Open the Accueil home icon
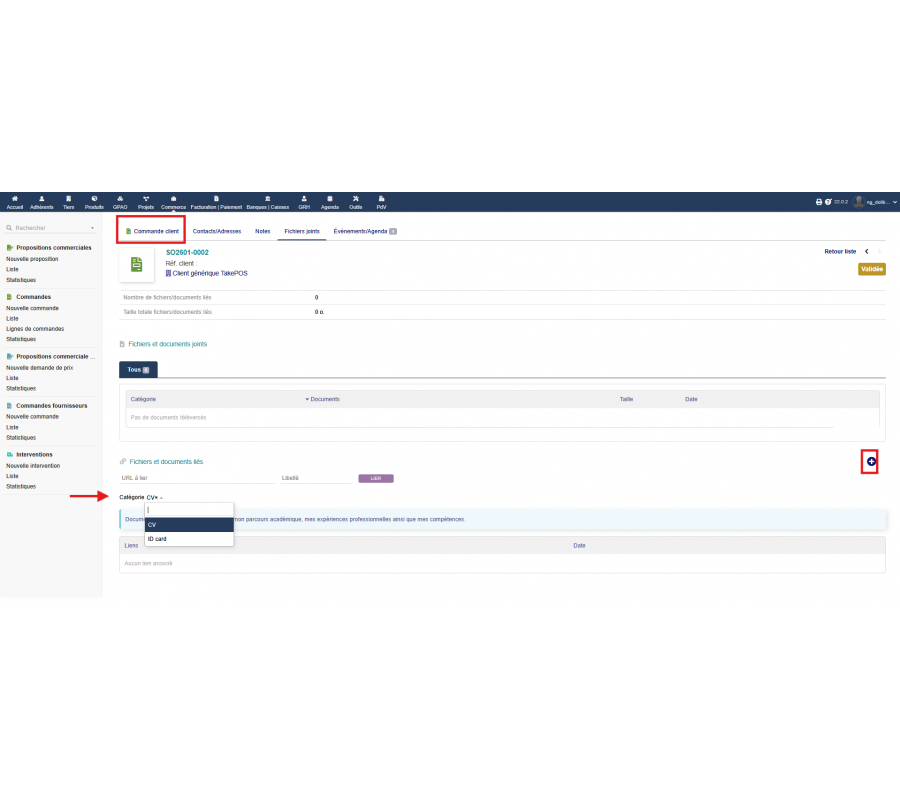Screen dimensions: 900x800 pyautogui.click(x=14, y=202)
